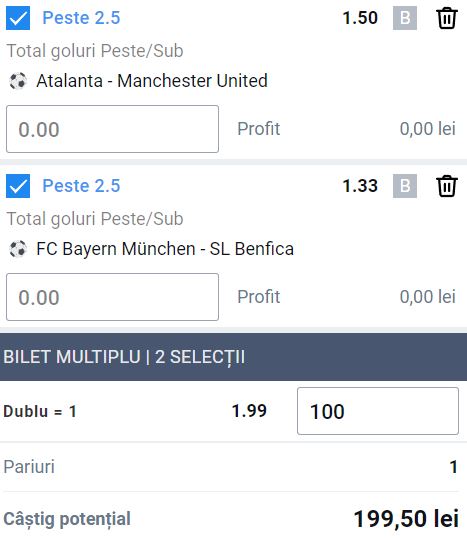Click the 199,50 lei potential winnings amount
The width and height of the screenshot is (467, 541).
(406, 519)
